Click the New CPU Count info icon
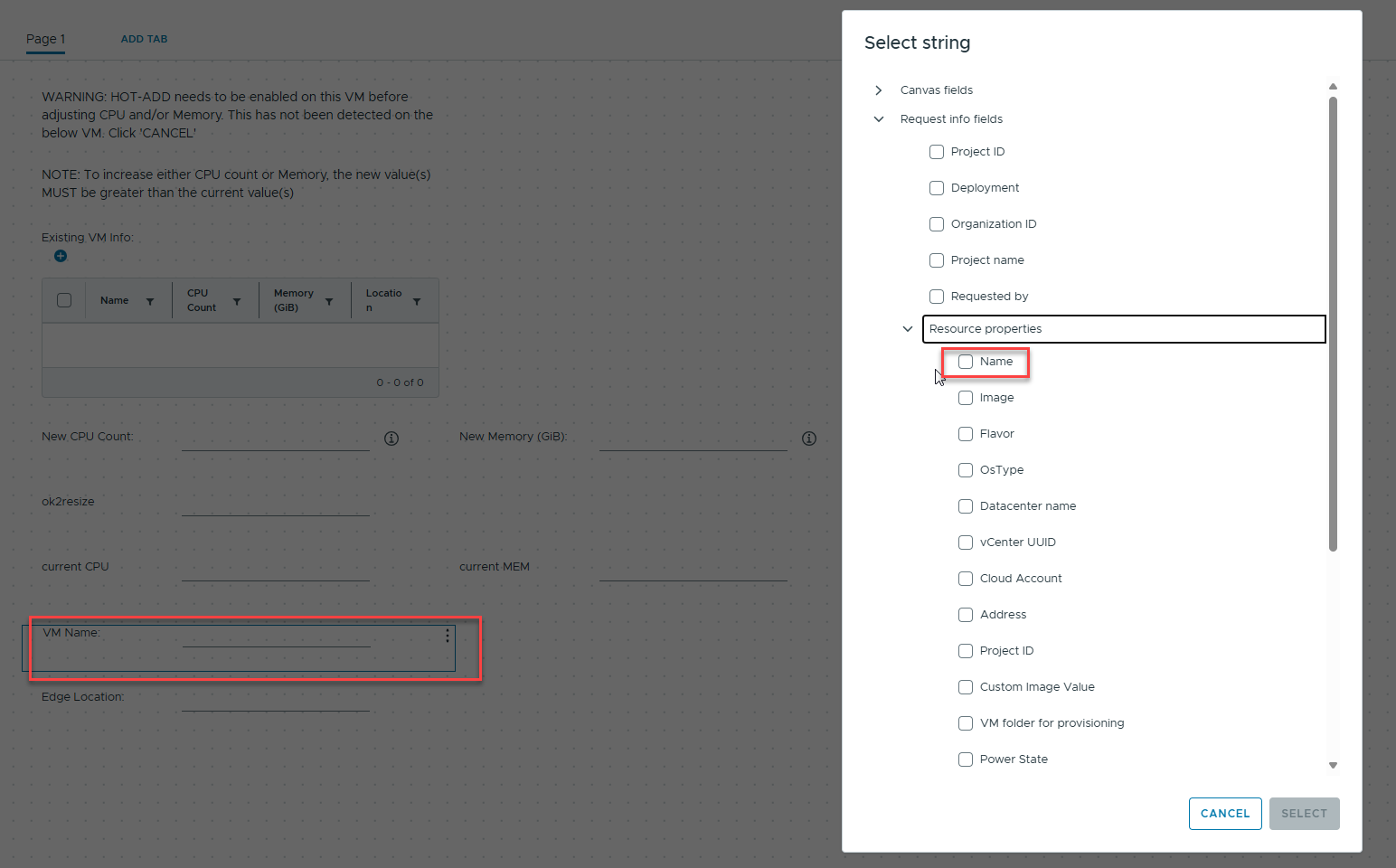The image size is (1396, 868). pyautogui.click(x=391, y=439)
